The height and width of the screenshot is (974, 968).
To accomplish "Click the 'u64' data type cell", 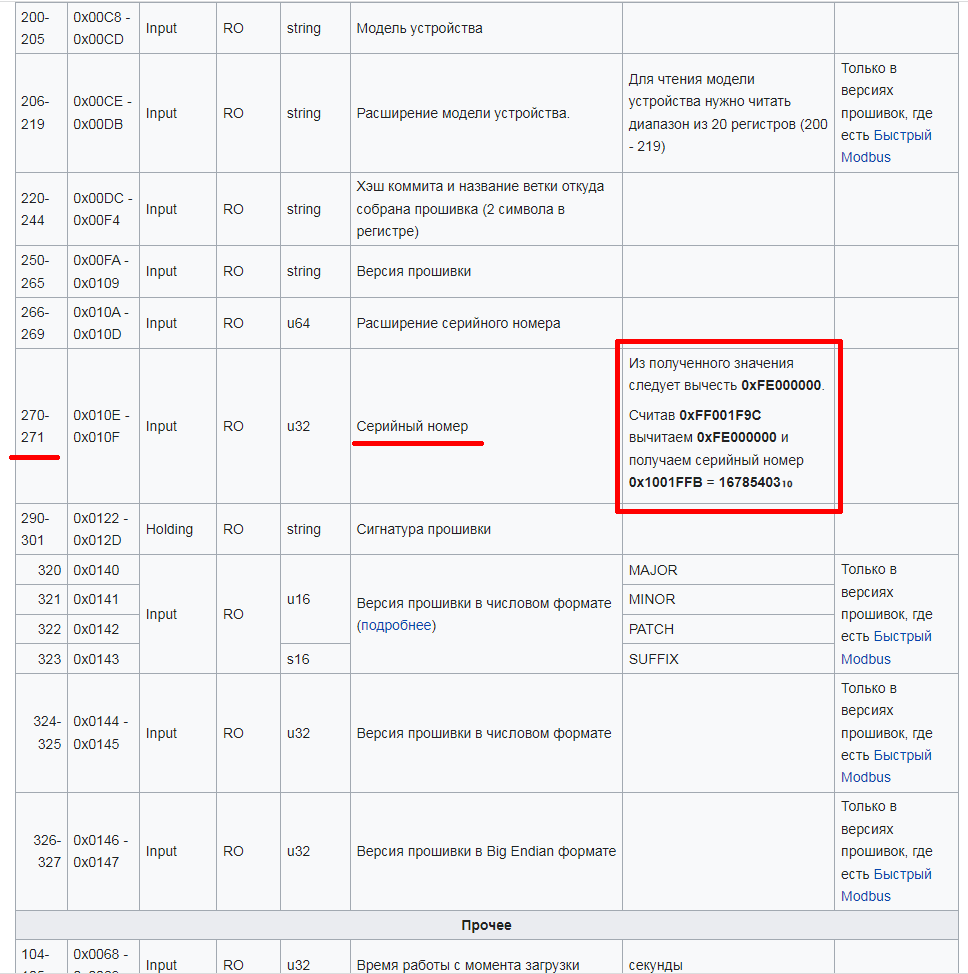I will (x=301, y=323).
